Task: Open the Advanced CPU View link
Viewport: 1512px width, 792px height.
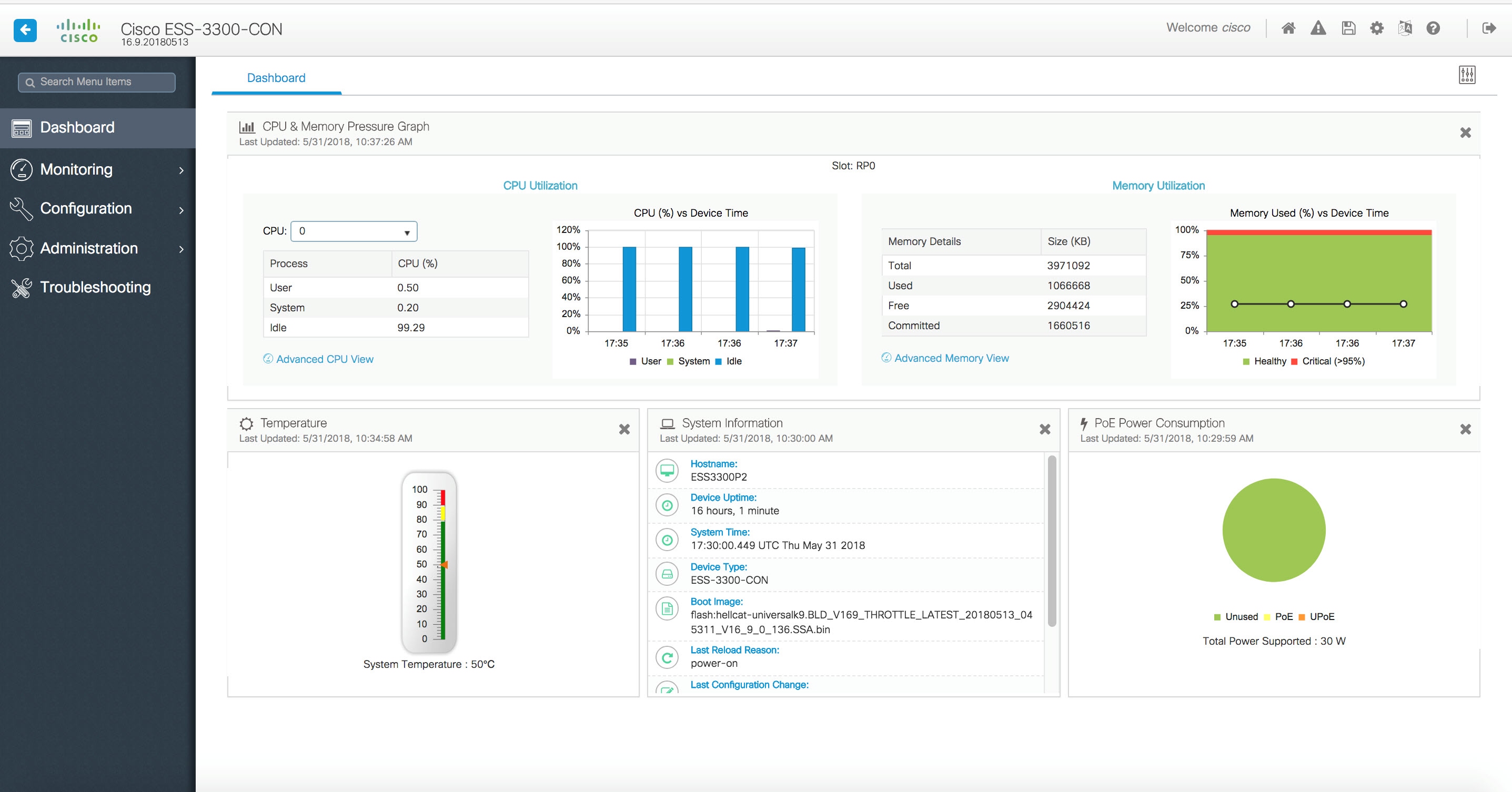Action: point(325,359)
